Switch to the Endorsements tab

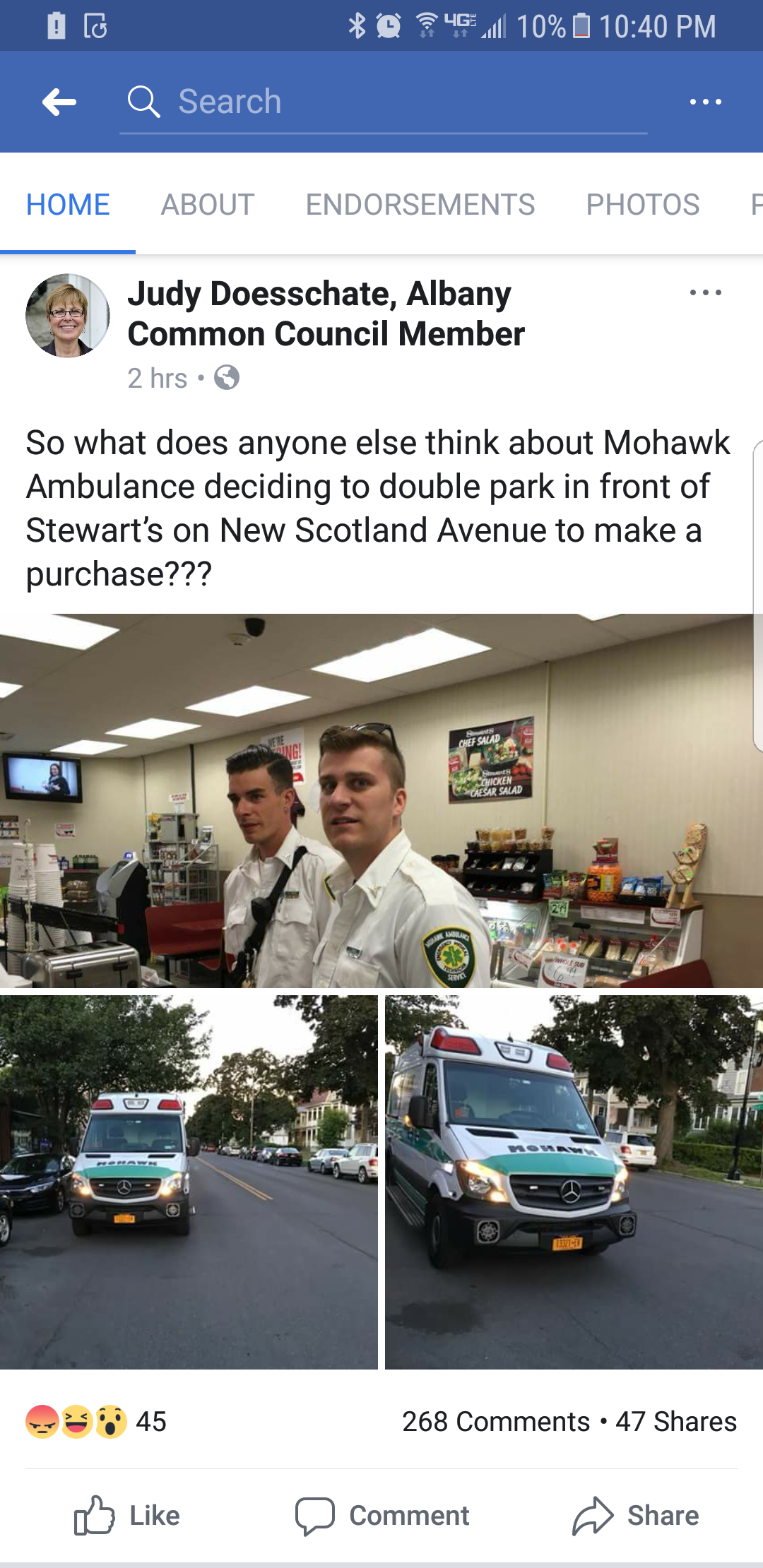420,205
